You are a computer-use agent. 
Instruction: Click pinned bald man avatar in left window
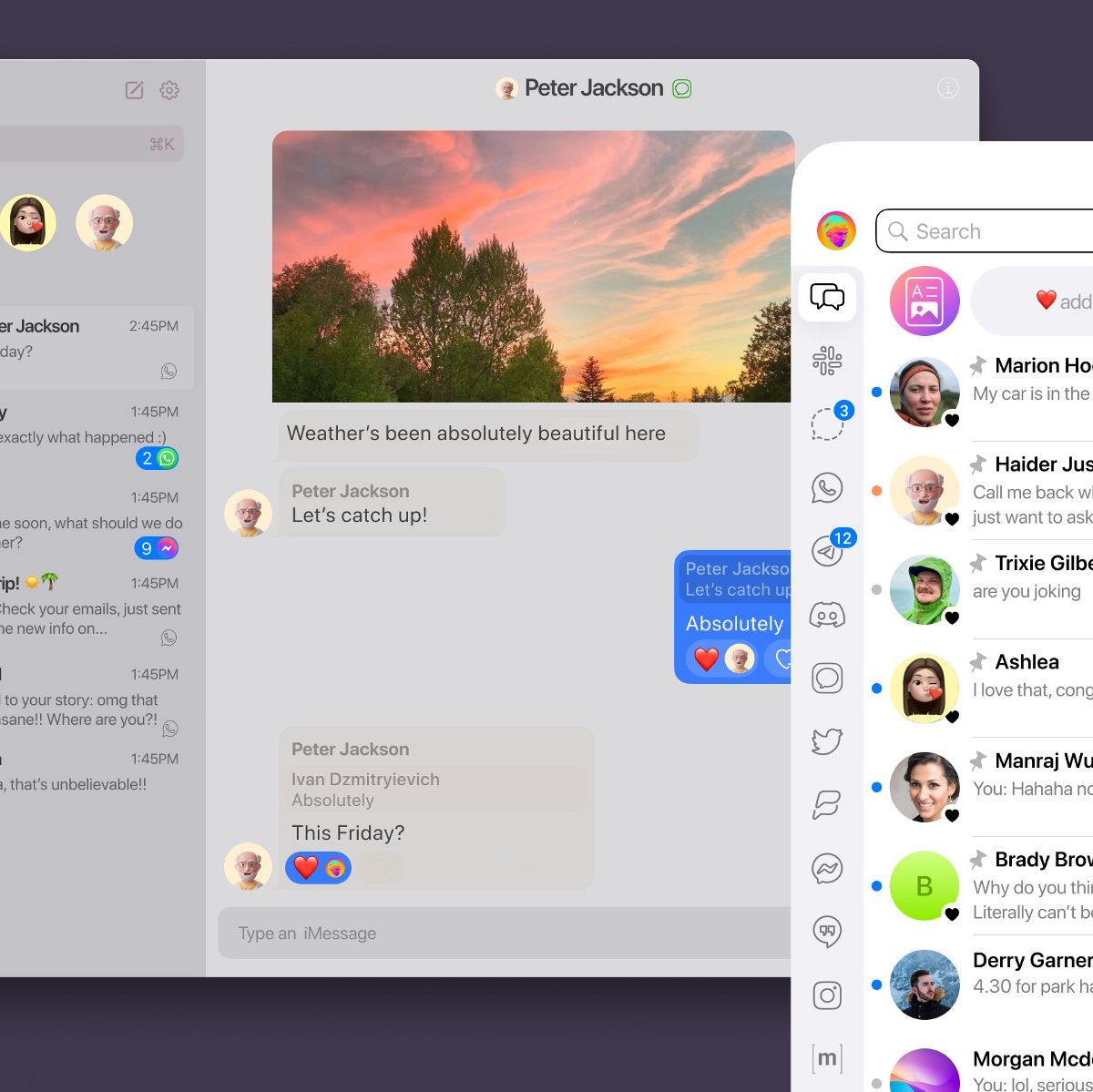pos(105,222)
